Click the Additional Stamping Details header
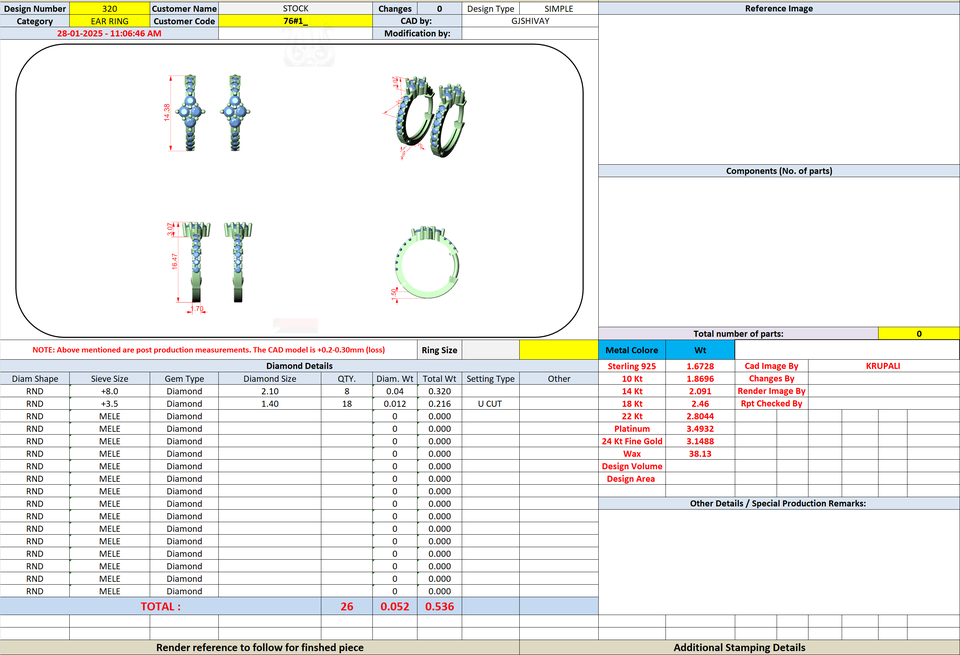 pyautogui.click(x=740, y=648)
